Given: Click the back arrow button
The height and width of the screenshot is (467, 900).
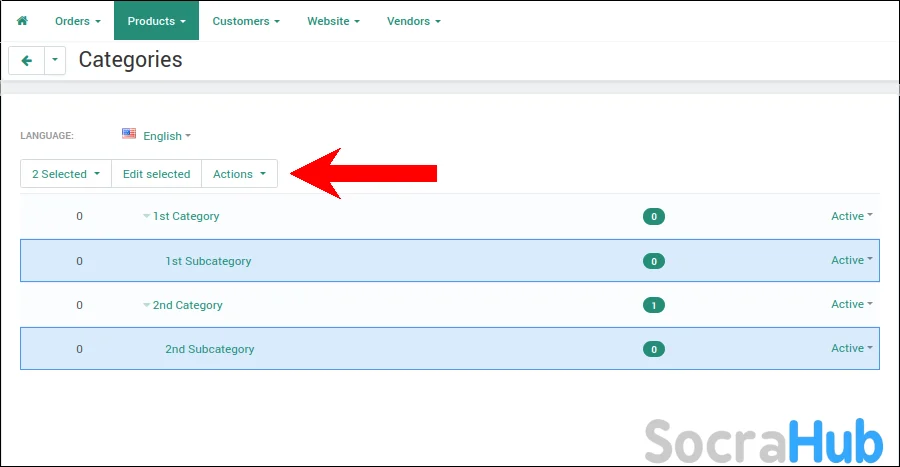Looking at the screenshot, I should [x=26, y=60].
